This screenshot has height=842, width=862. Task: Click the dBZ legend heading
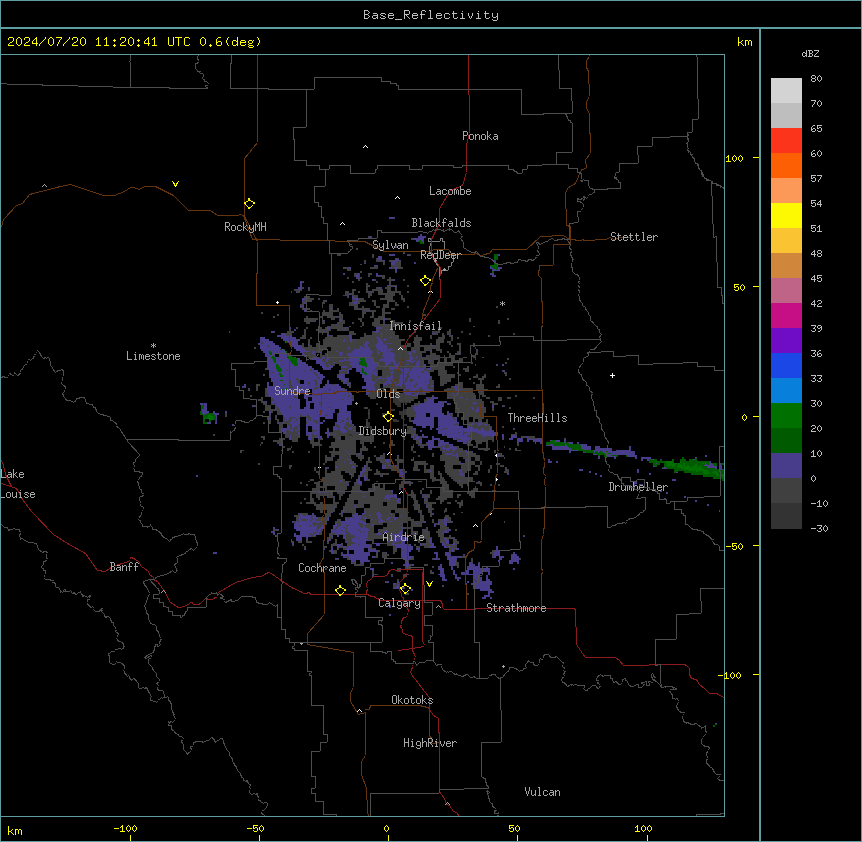click(x=810, y=53)
